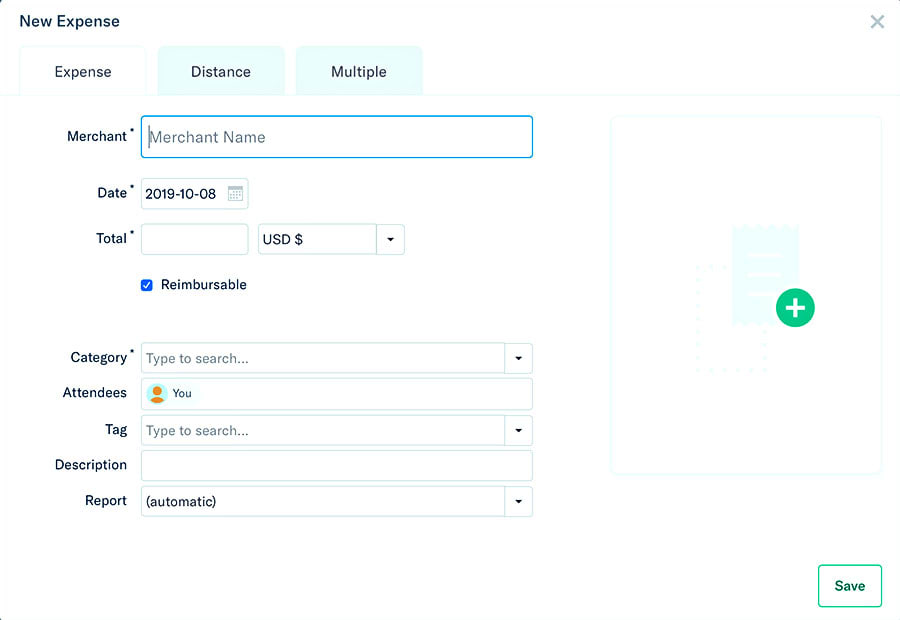The image size is (900, 620).
Task: Click the You attendee avatar icon
Action: pos(157,393)
